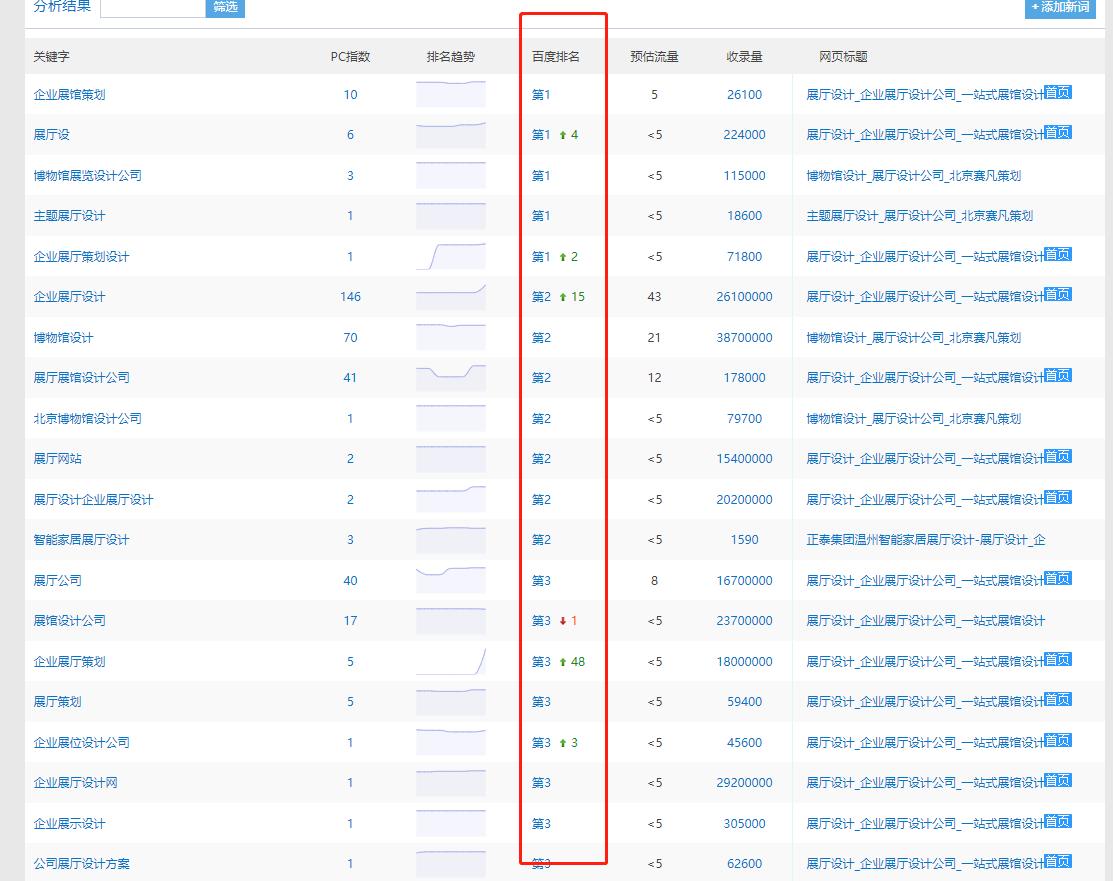Open the keyword link 智能家居展厅设计

click(82, 540)
